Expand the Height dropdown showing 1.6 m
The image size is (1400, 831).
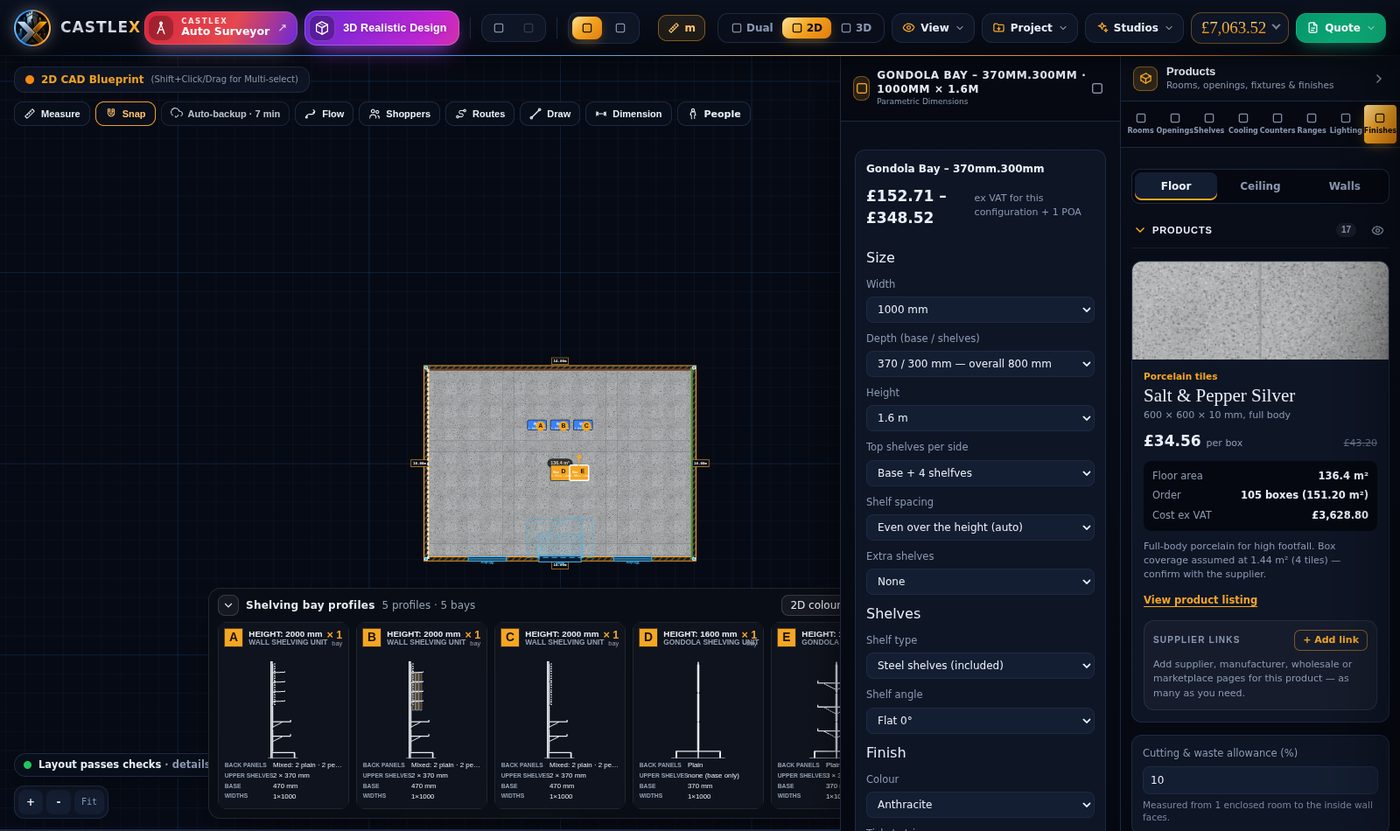980,418
